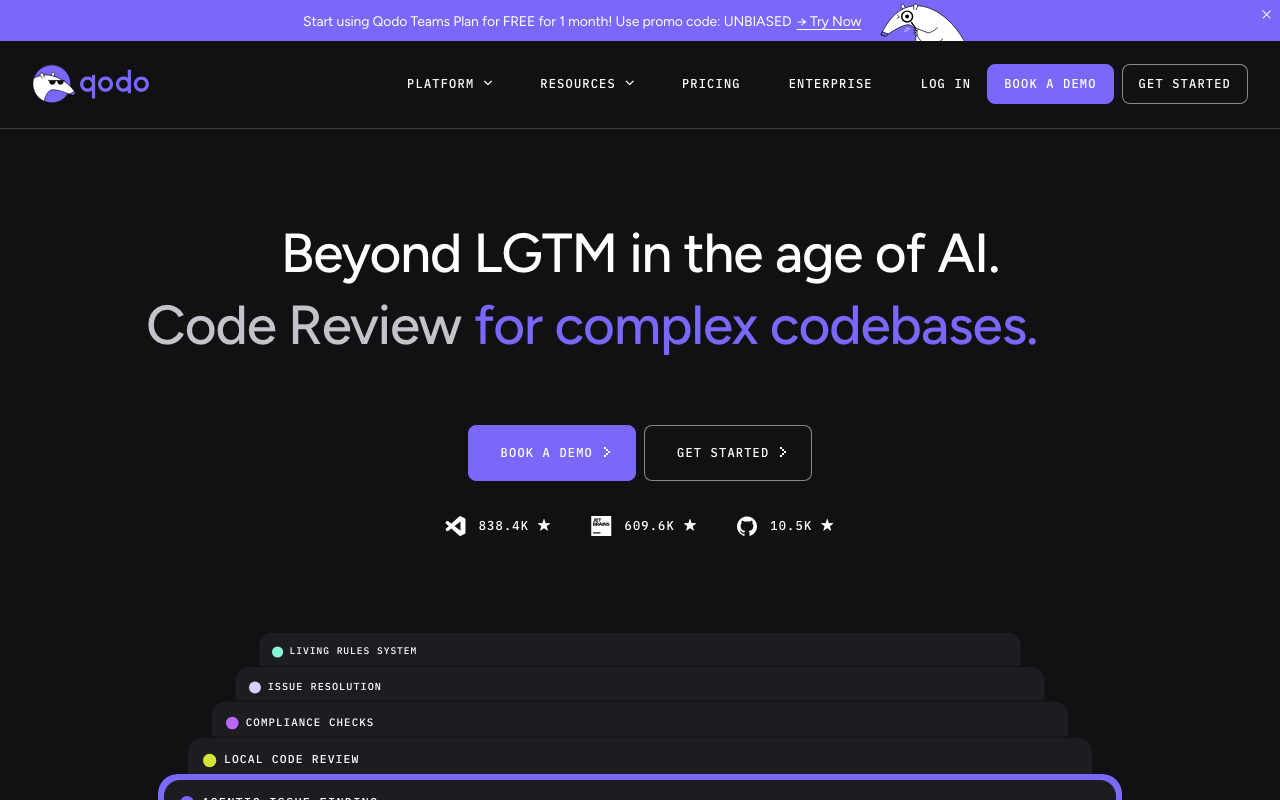
Task: Select the ENTERPRISE menu item
Action: (830, 84)
